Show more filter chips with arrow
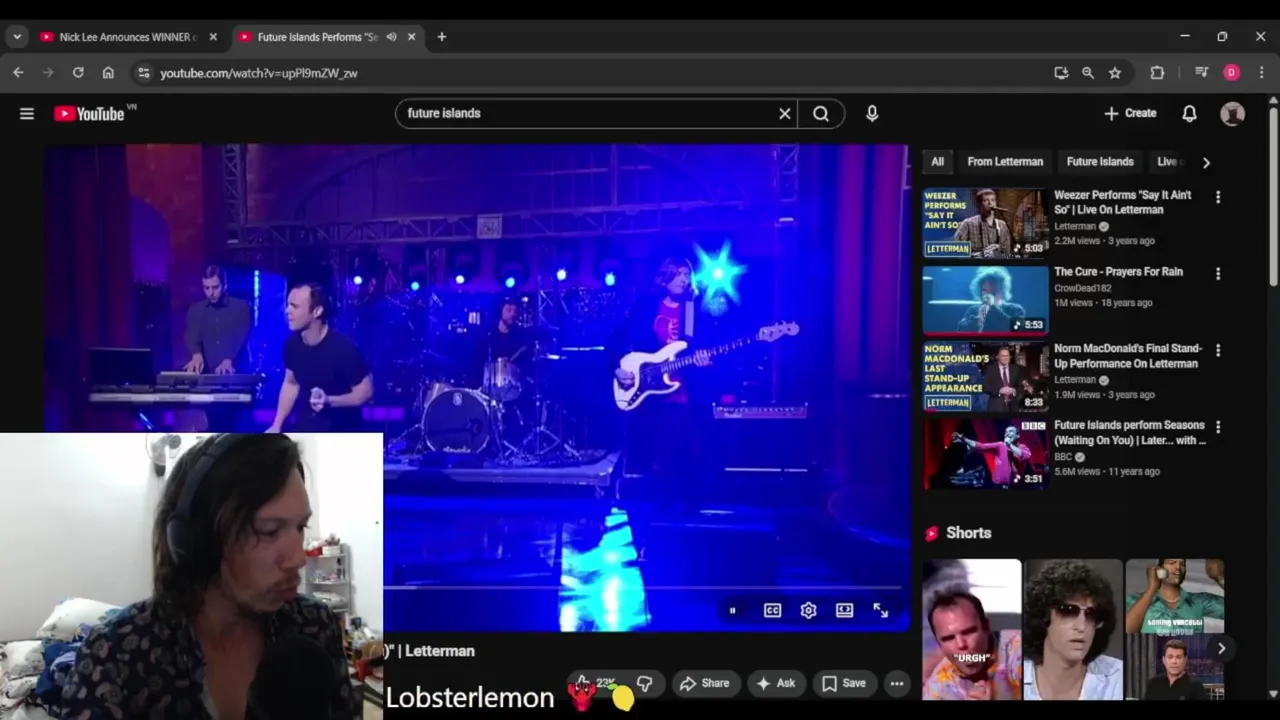 [1206, 162]
